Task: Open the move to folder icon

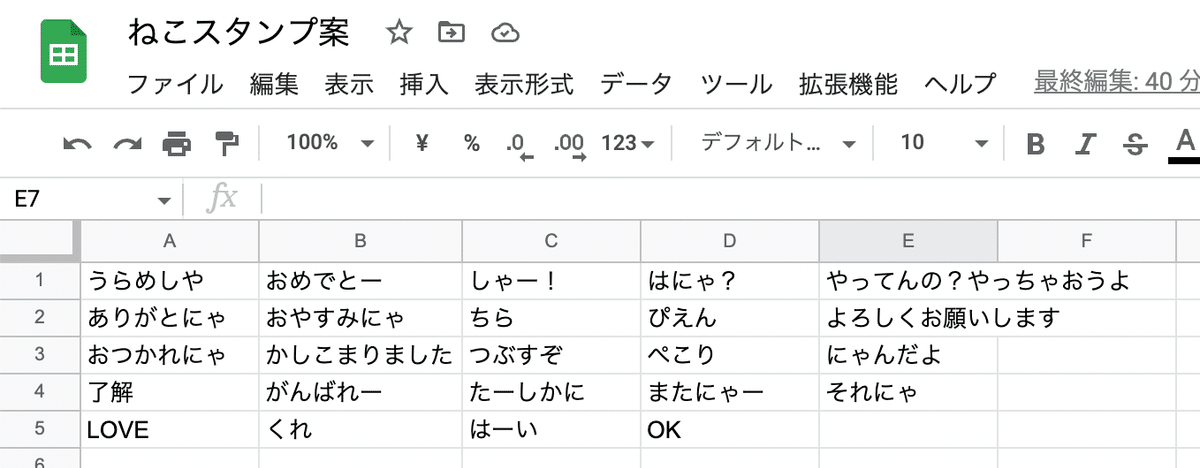Action: coord(452,33)
